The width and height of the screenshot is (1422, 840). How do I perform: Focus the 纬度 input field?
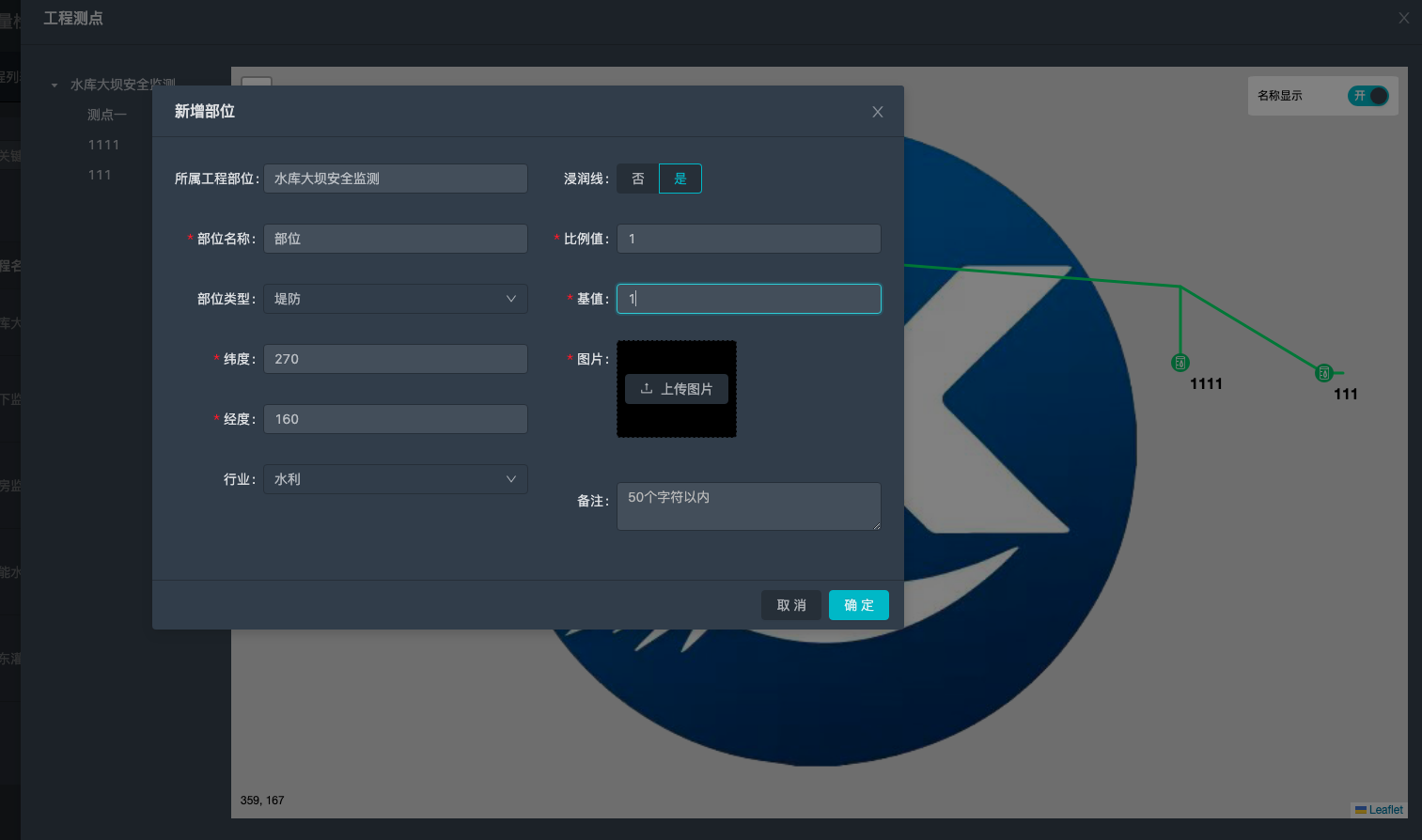(395, 359)
